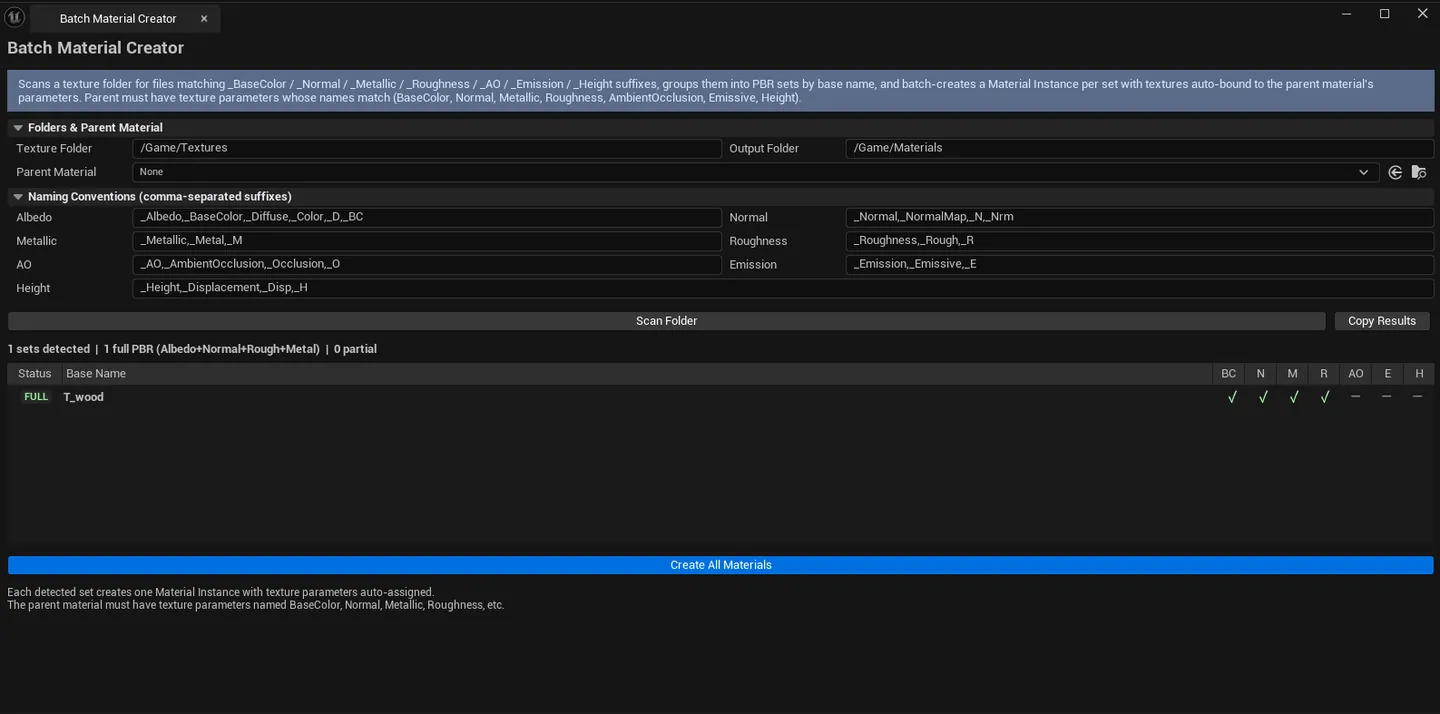Click the M checkmark for T_wood
The height and width of the screenshot is (714, 1440).
tap(1294, 397)
